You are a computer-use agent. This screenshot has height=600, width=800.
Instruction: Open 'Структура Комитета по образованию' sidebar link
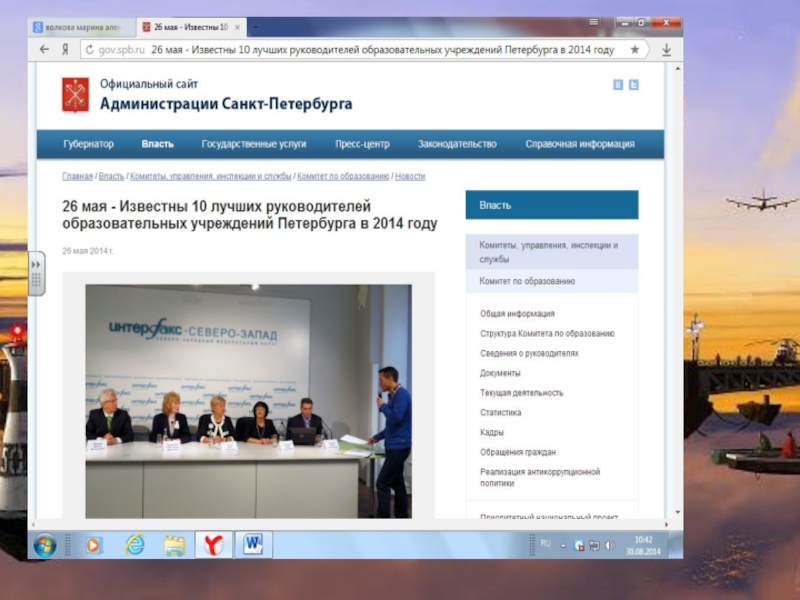[546, 333]
